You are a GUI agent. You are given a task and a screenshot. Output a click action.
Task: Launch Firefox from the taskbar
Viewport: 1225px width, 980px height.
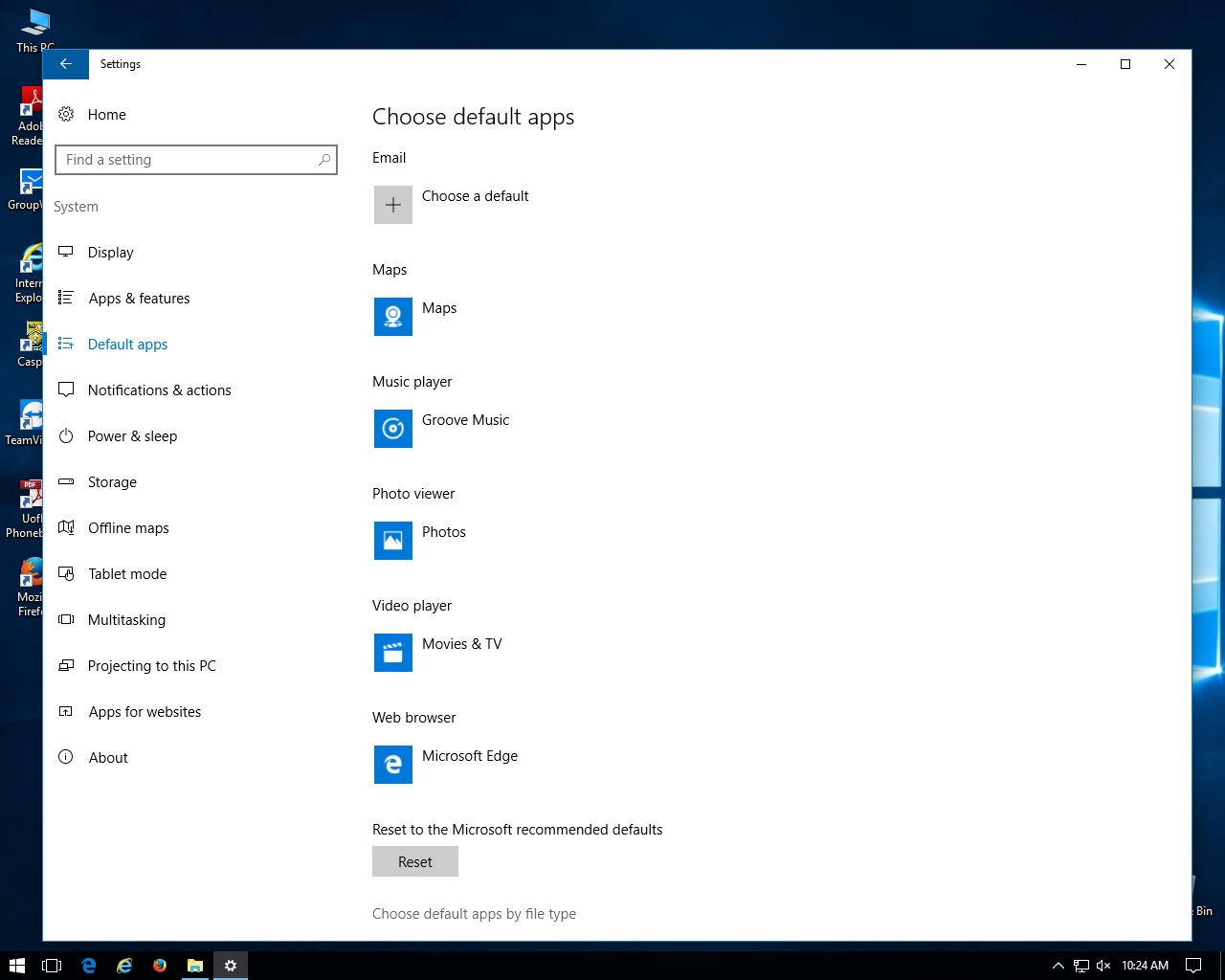tap(160, 966)
